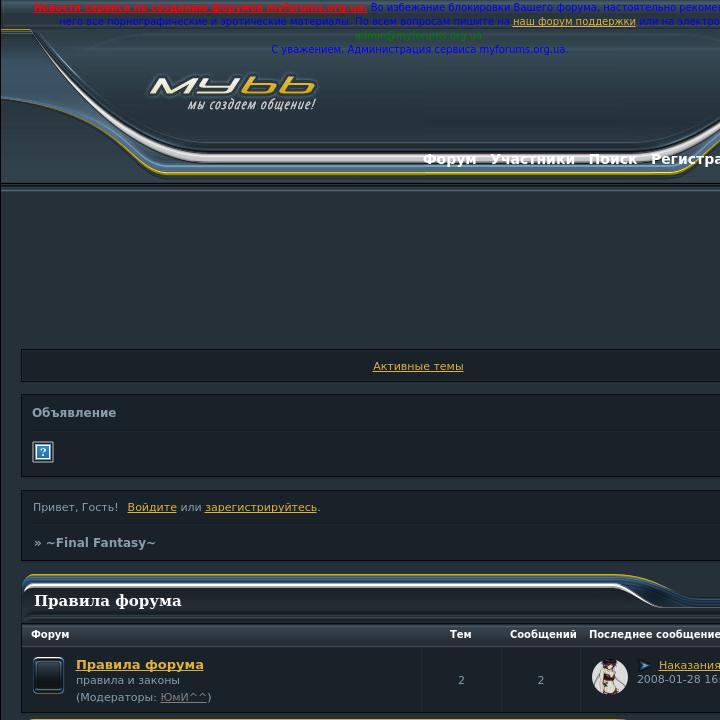The width and height of the screenshot is (720, 720).
Task: Open the Регистрация menu item
Action: [685, 159]
